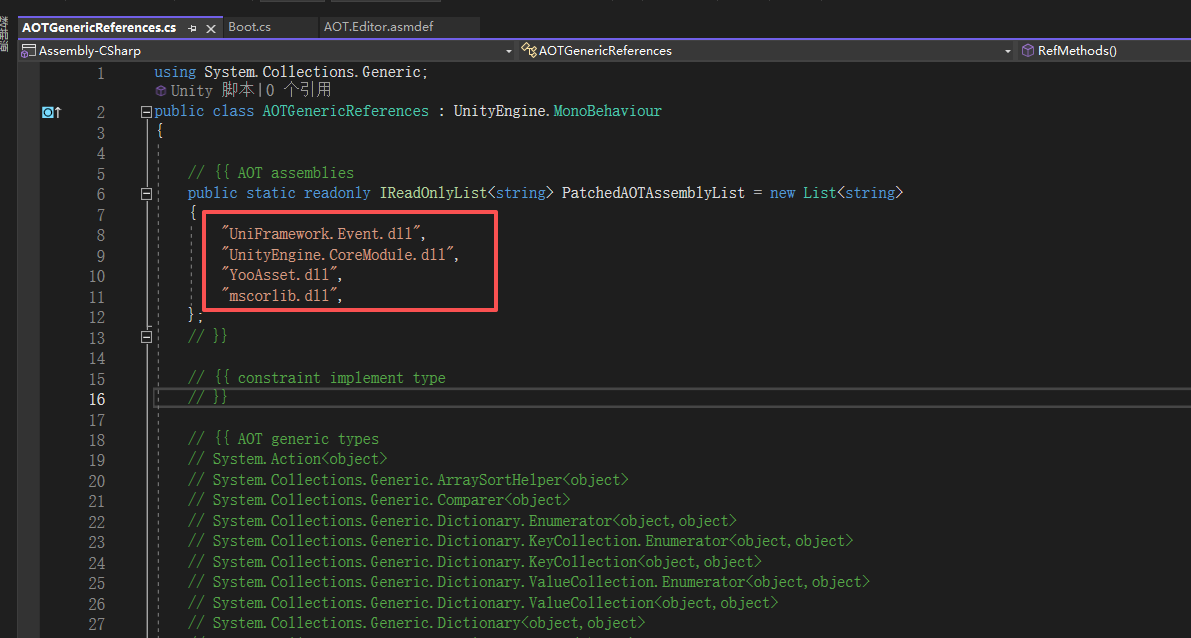Screen dimensions: 1191x638
Task: Click the ArraySortHelper<object> comment line
Action: point(409,480)
